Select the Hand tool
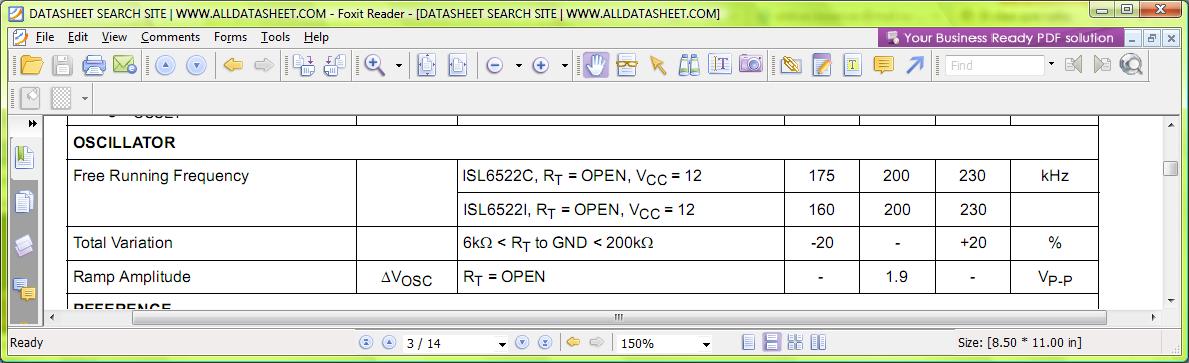The image size is (1189, 363). 596,65
